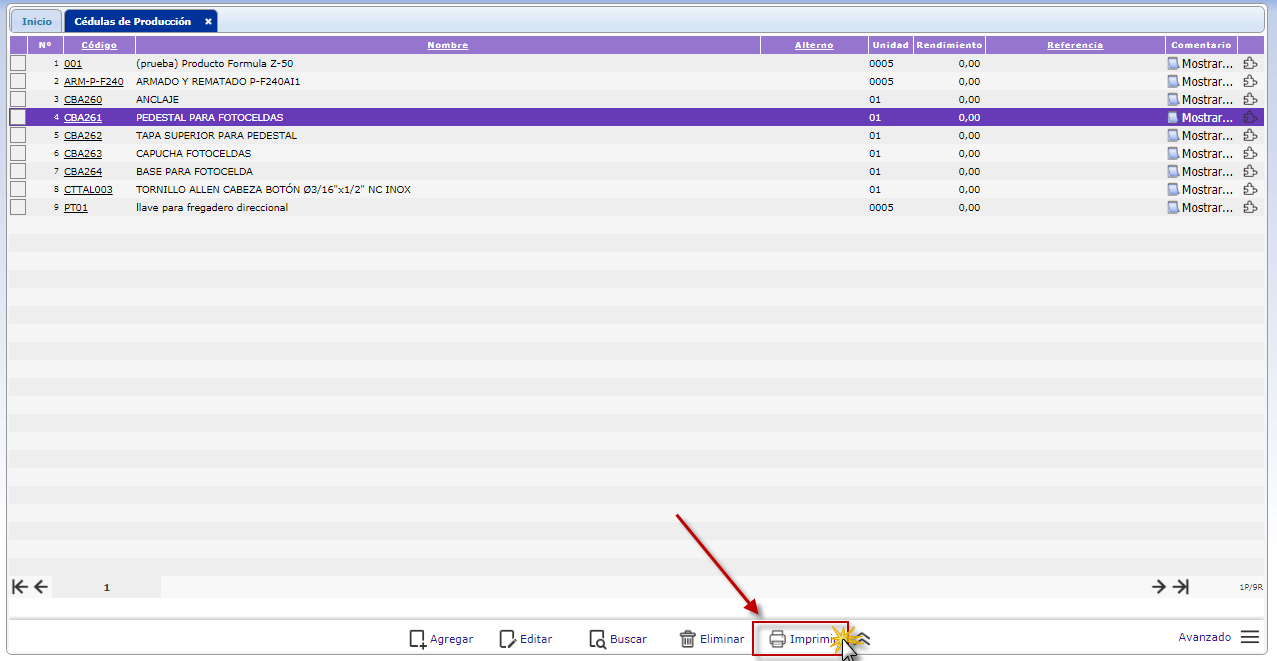Viewport: 1277px width, 661px height.
Task: Click the Imprimir printer icon
Action: tap(777, 639)
